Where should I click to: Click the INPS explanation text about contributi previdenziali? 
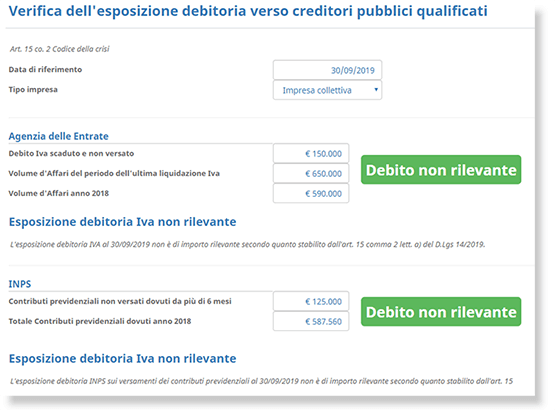[261, 381]
